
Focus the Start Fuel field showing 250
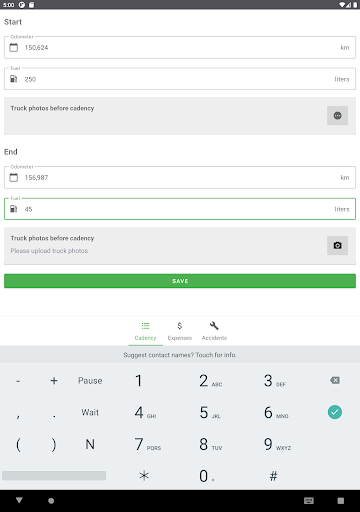[180, 79]
